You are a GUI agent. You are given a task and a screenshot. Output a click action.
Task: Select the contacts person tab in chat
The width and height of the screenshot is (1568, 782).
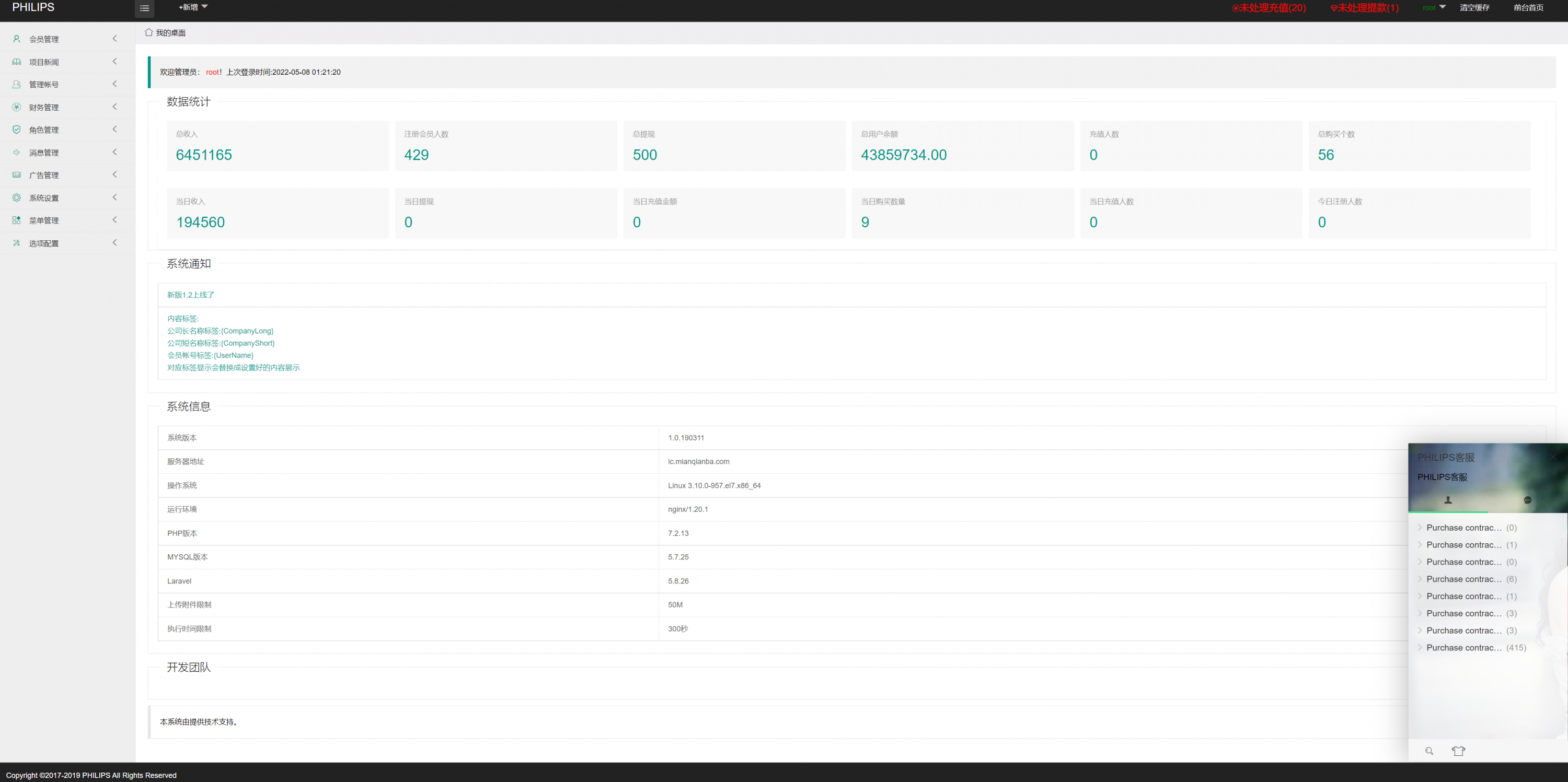pyautogui.click(x=1448, y=500)
